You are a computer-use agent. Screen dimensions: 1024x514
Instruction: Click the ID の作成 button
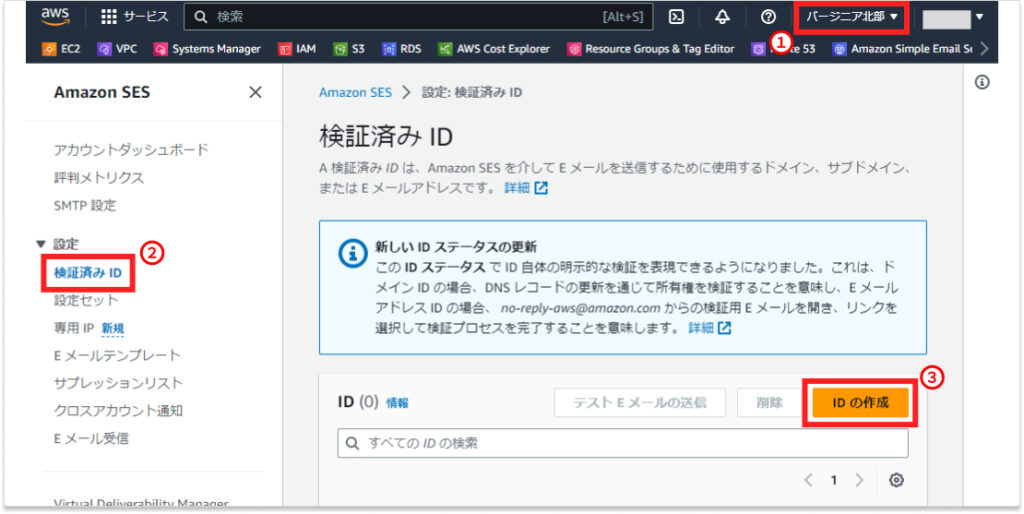point(861,402)
